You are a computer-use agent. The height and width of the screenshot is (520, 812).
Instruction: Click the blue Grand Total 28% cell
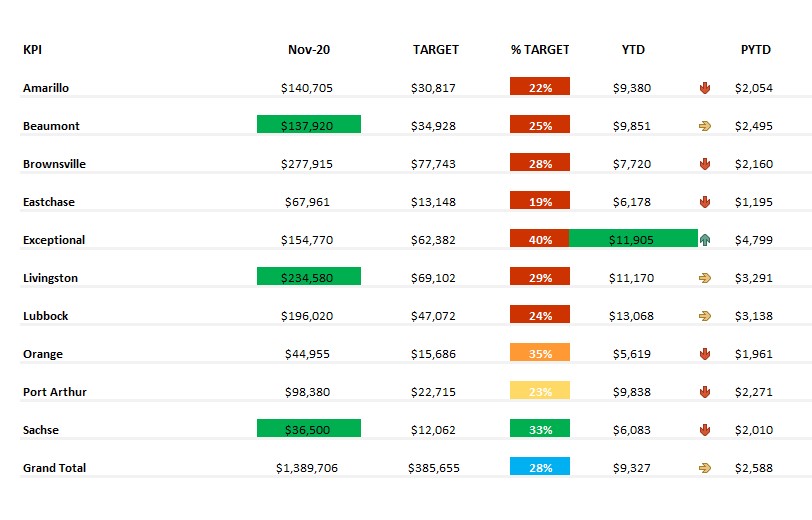[x=540, y=467]
